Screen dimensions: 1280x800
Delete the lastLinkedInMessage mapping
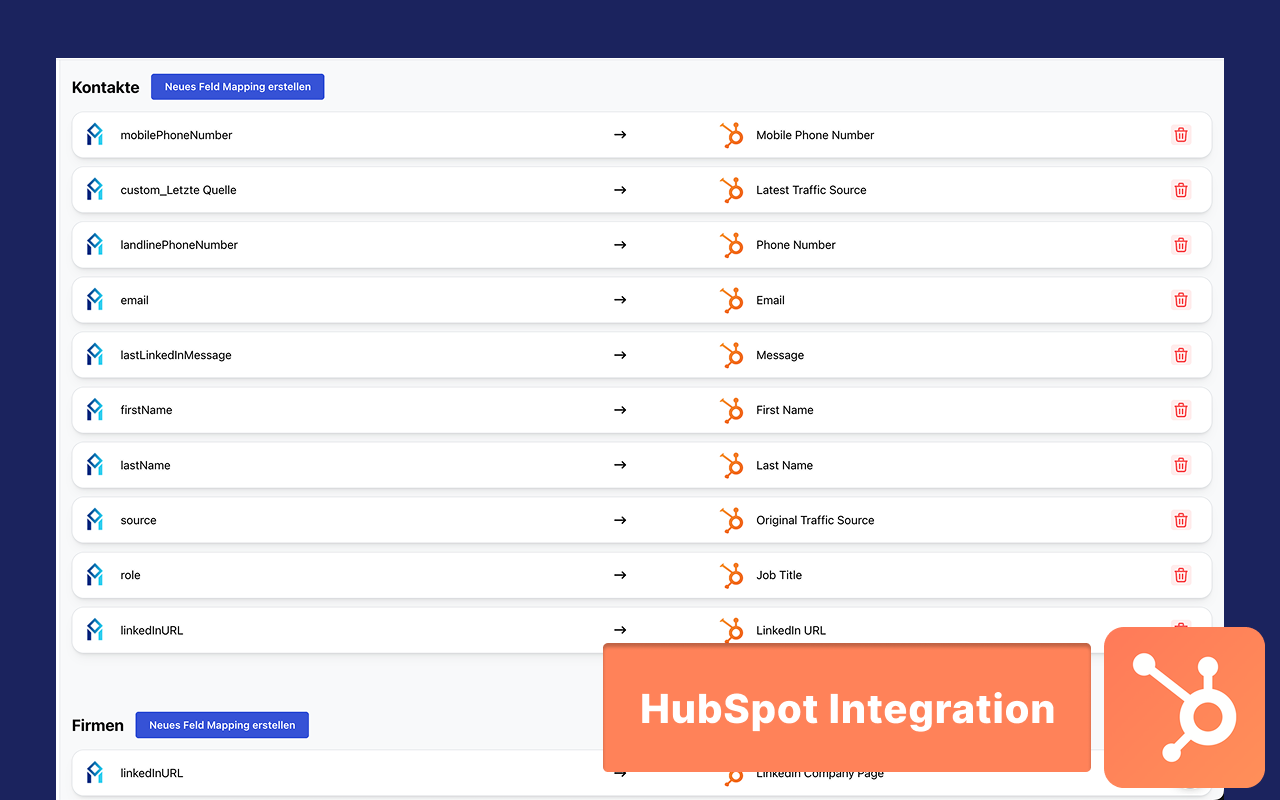tap(1181, 355)
